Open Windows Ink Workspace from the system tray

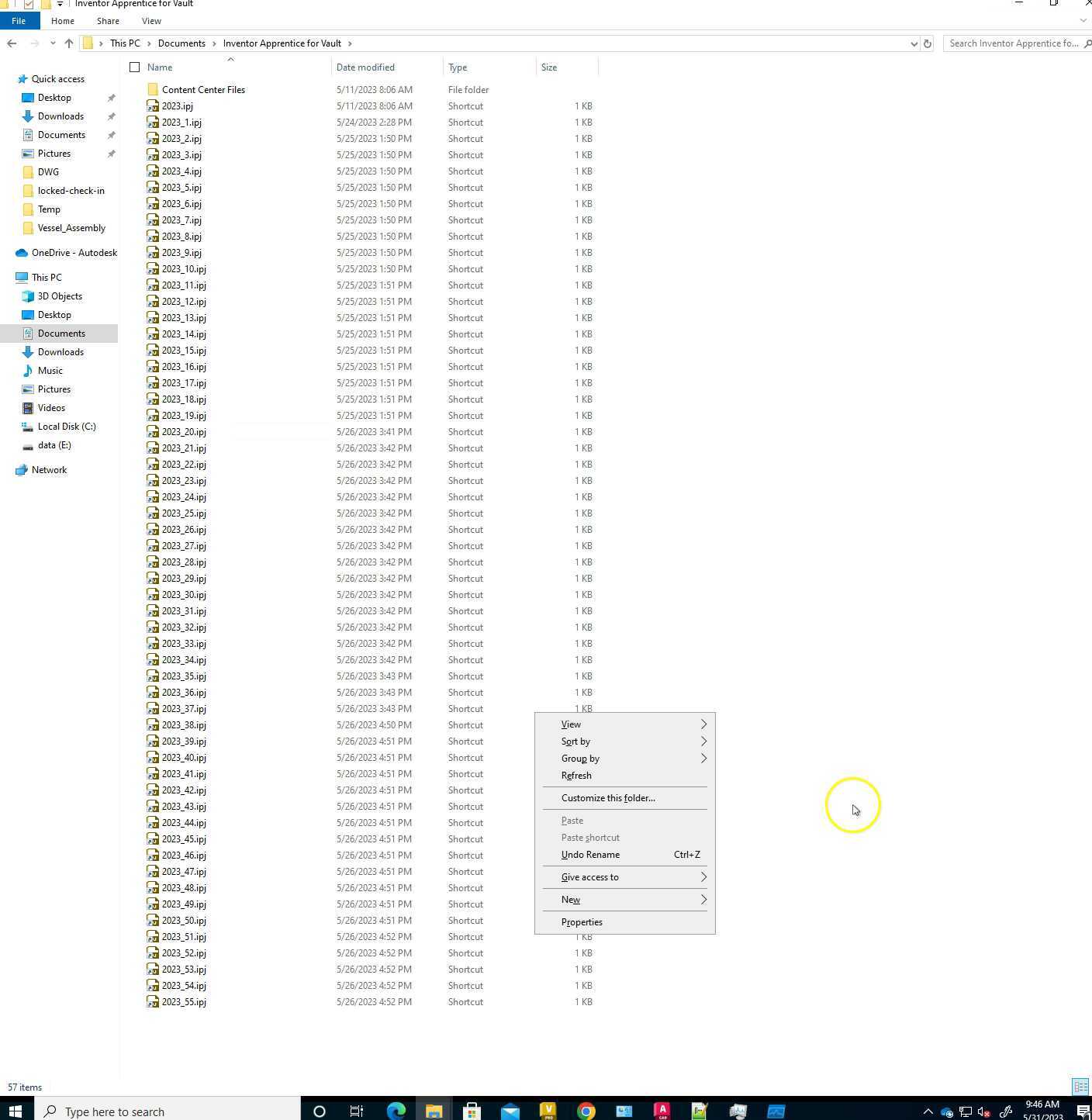[1006, 1111]
